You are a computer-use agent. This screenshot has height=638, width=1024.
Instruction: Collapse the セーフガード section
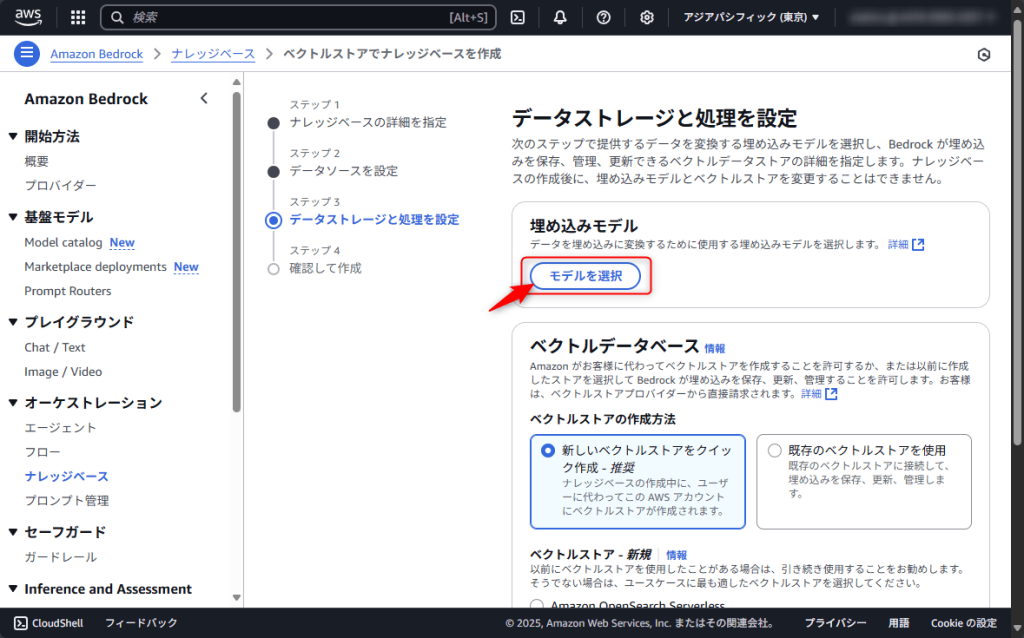12,532
